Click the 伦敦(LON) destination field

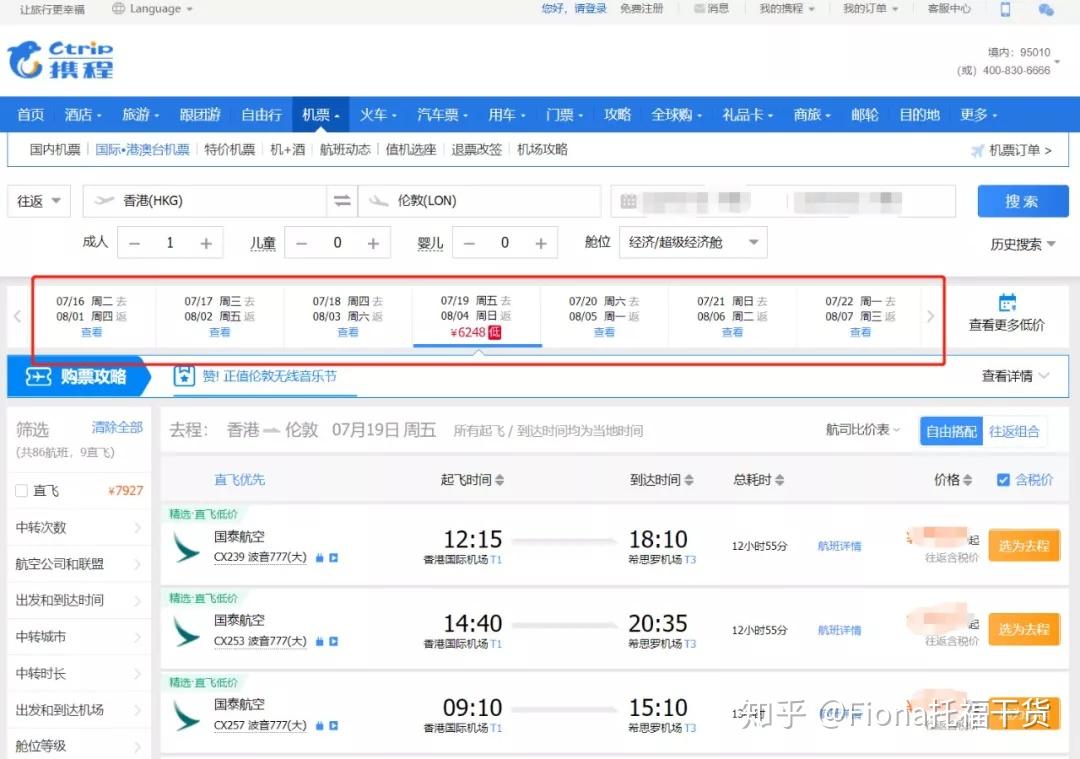tap(479, 201)
